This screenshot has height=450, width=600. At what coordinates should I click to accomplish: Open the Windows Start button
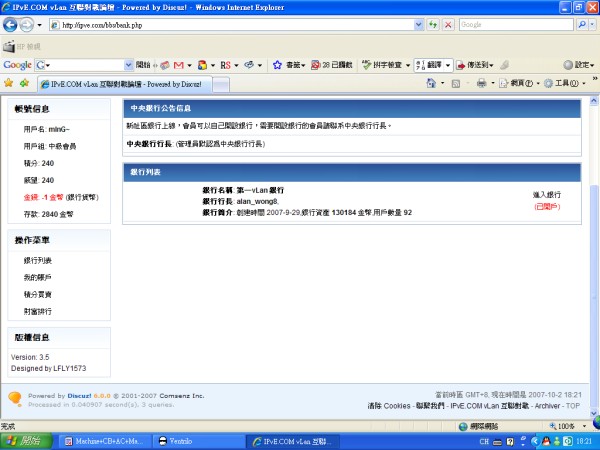pos(26,441)
